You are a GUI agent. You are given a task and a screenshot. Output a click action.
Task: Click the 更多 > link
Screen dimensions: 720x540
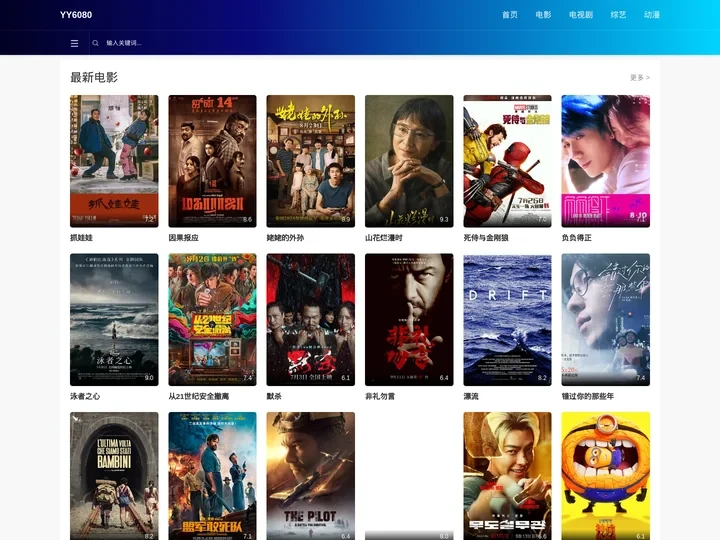(640, 78)
